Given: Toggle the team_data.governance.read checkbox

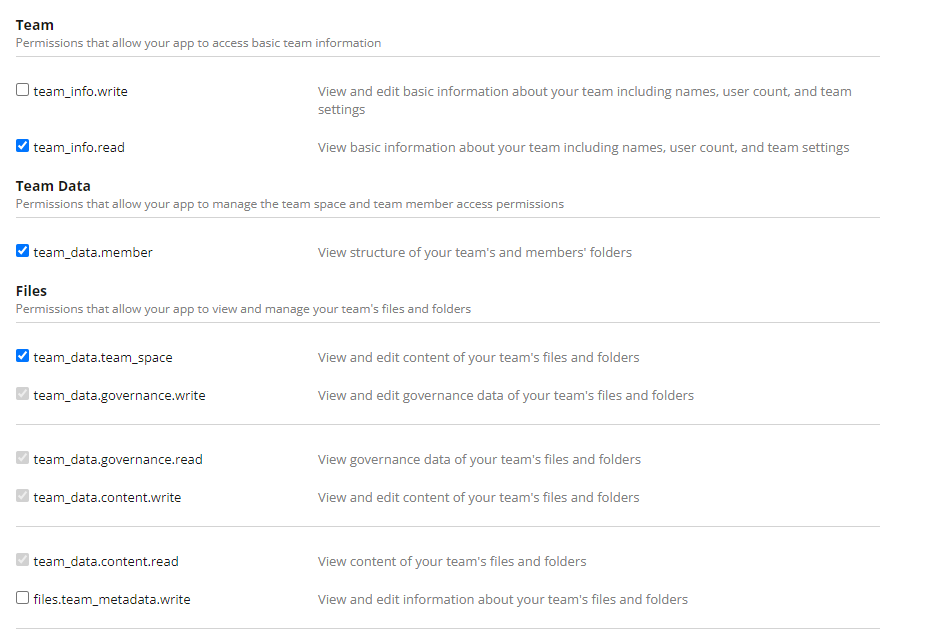Looking at the screenshot, I should (22, 457).
